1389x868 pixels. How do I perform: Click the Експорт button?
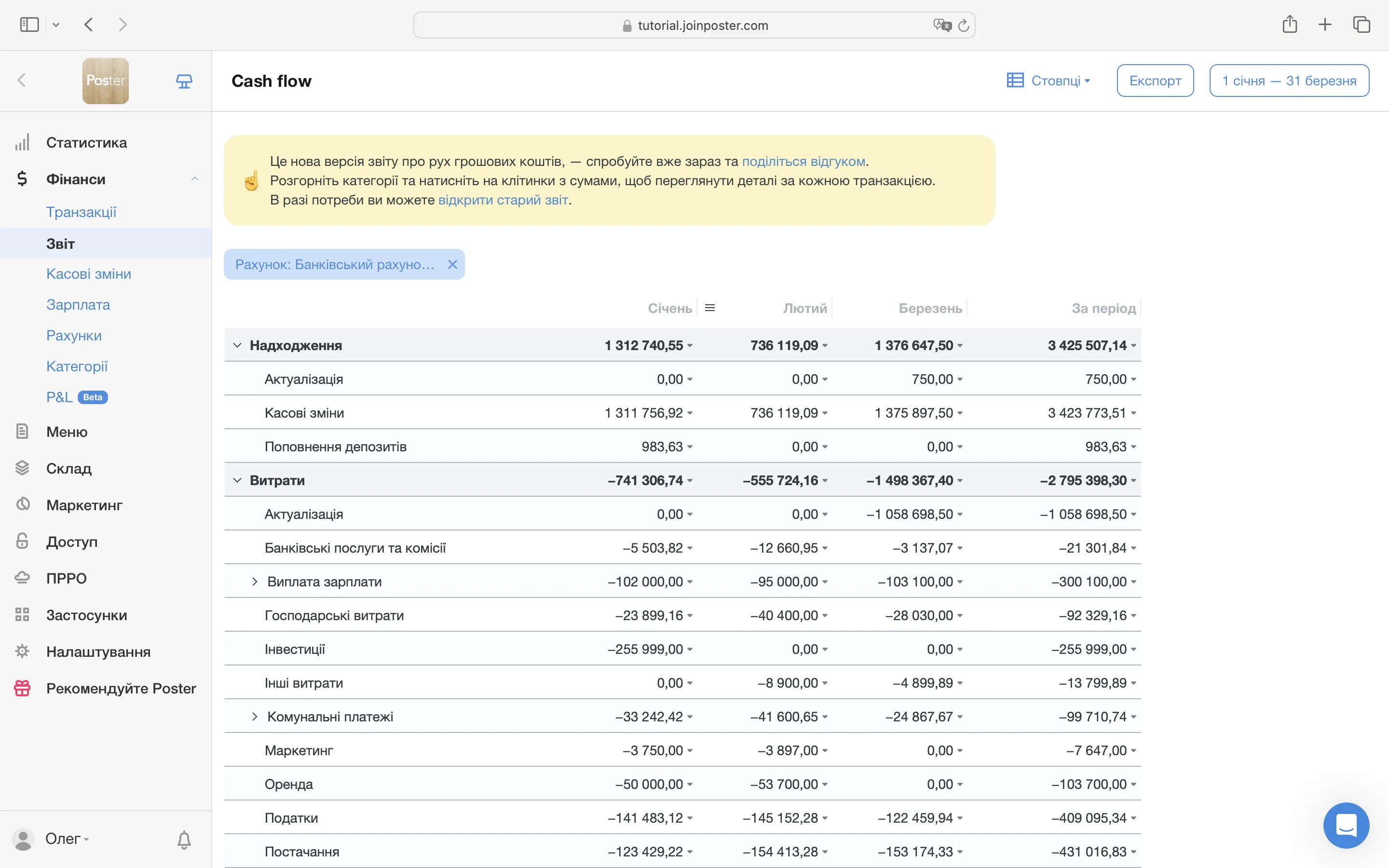click(x=1155, y=81)
